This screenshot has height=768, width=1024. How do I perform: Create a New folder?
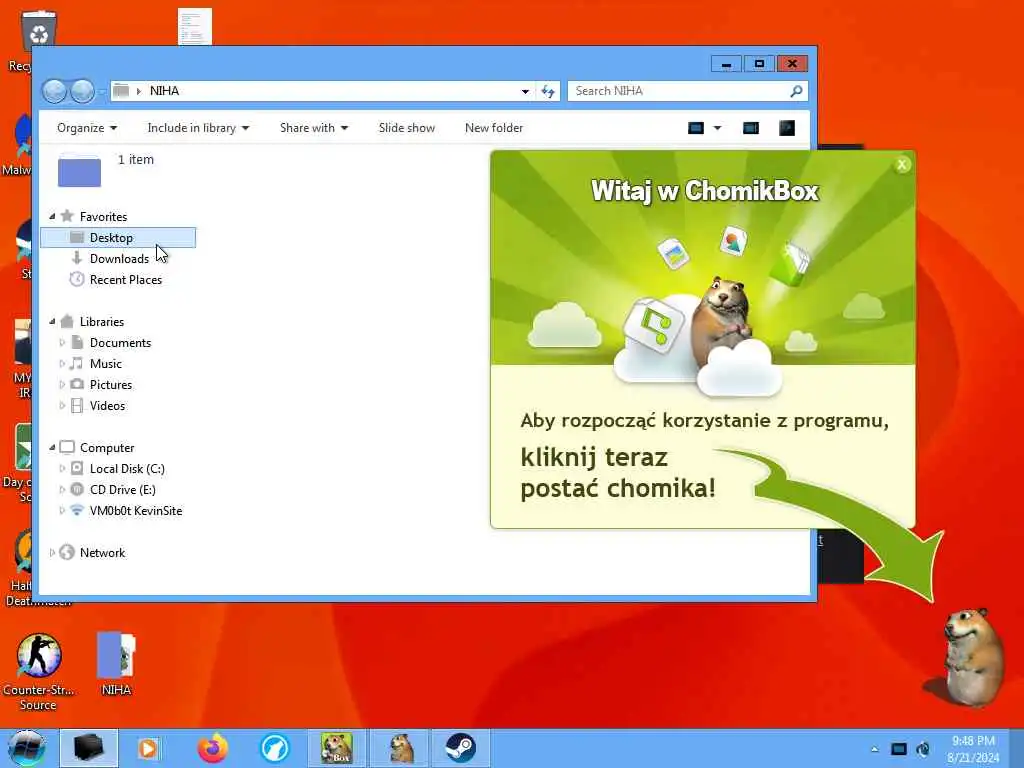[x=494, y=128]
